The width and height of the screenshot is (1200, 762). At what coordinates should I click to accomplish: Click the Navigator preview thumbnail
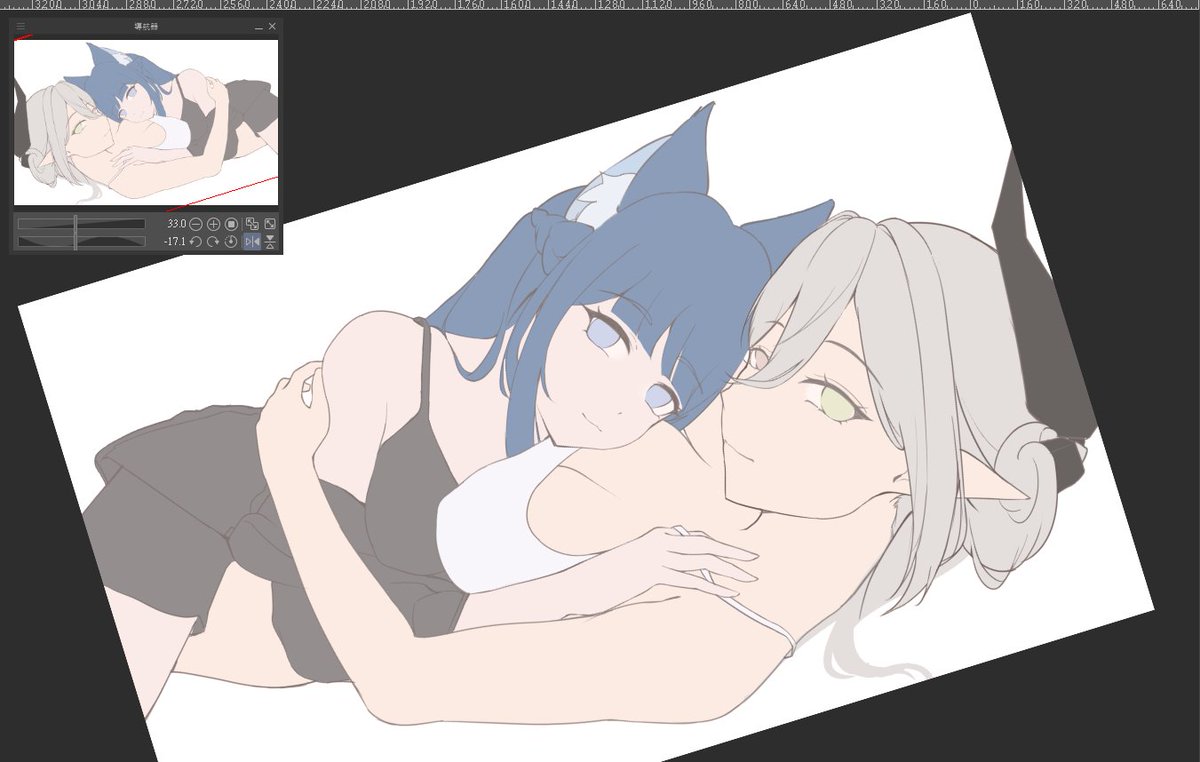pyautogui.click(x=146, y=122)
